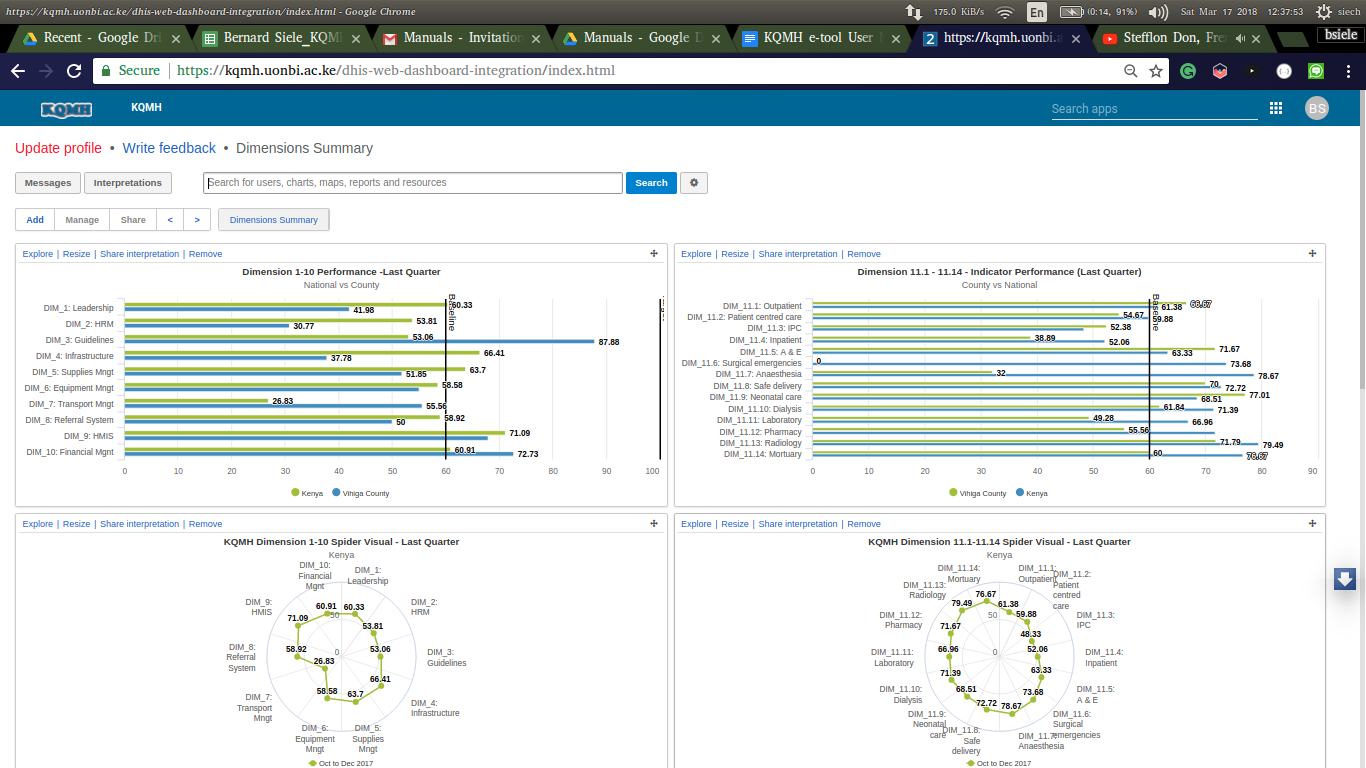This screenshot has height=768, width=1366.
Task: Toggle Oct to Dec 2017 legend in left spider chart
Action: tap(340, 763)
